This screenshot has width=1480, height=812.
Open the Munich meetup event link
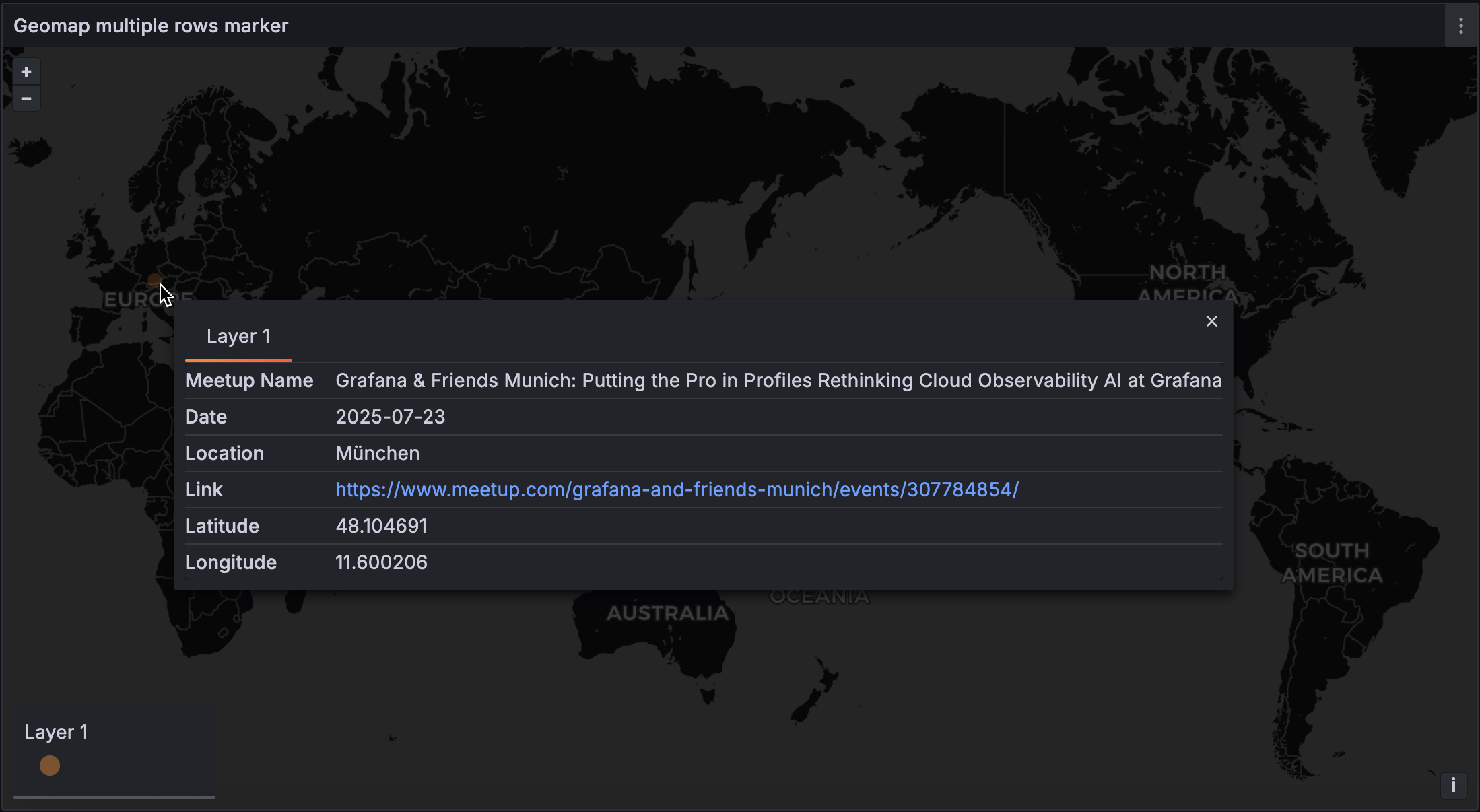coord(677,489)
